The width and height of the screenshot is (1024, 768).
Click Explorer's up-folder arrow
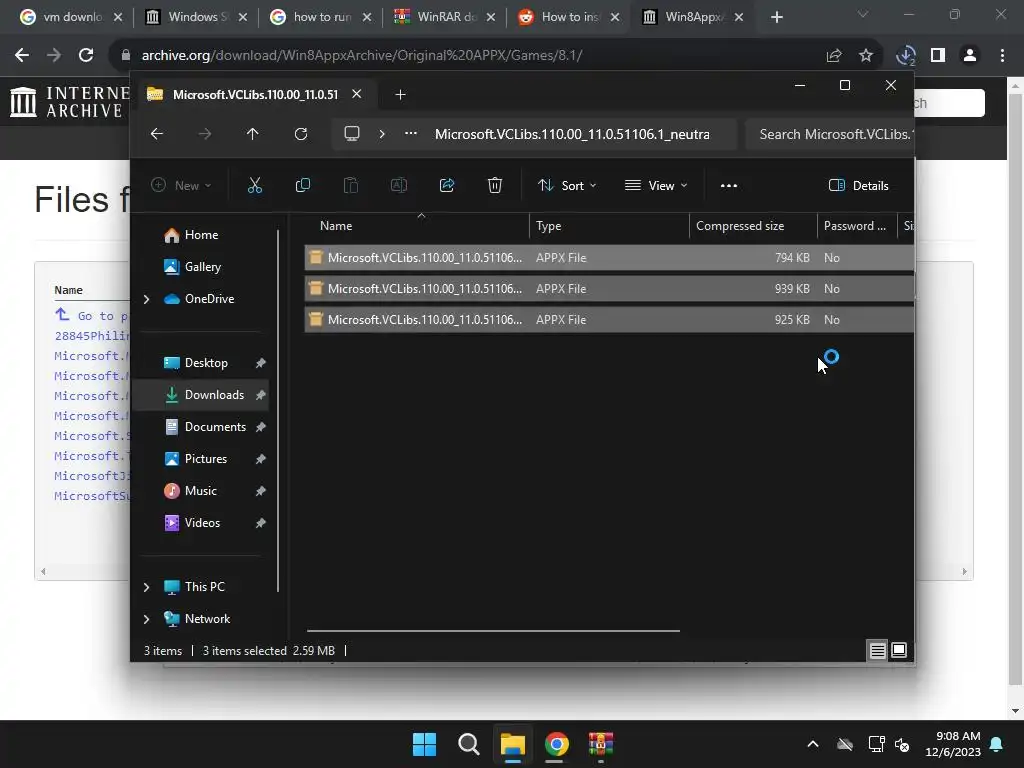(x=253, y=134)
